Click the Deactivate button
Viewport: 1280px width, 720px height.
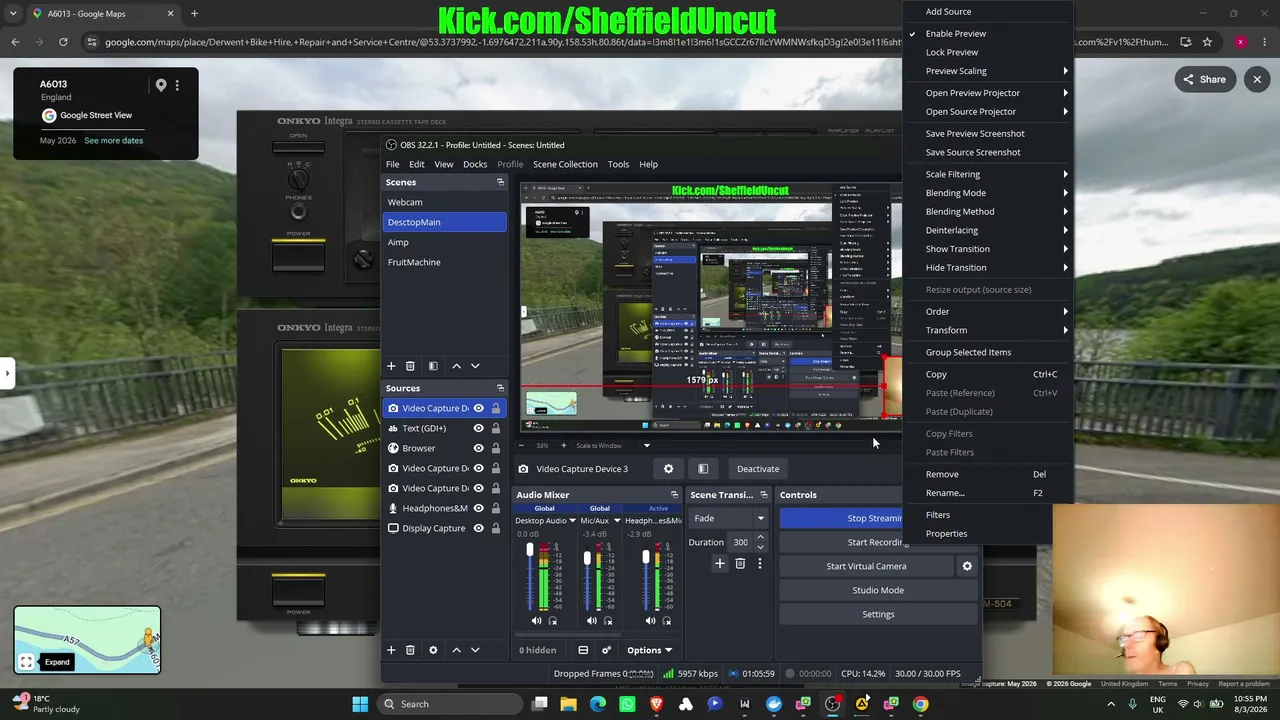[758, 469]
